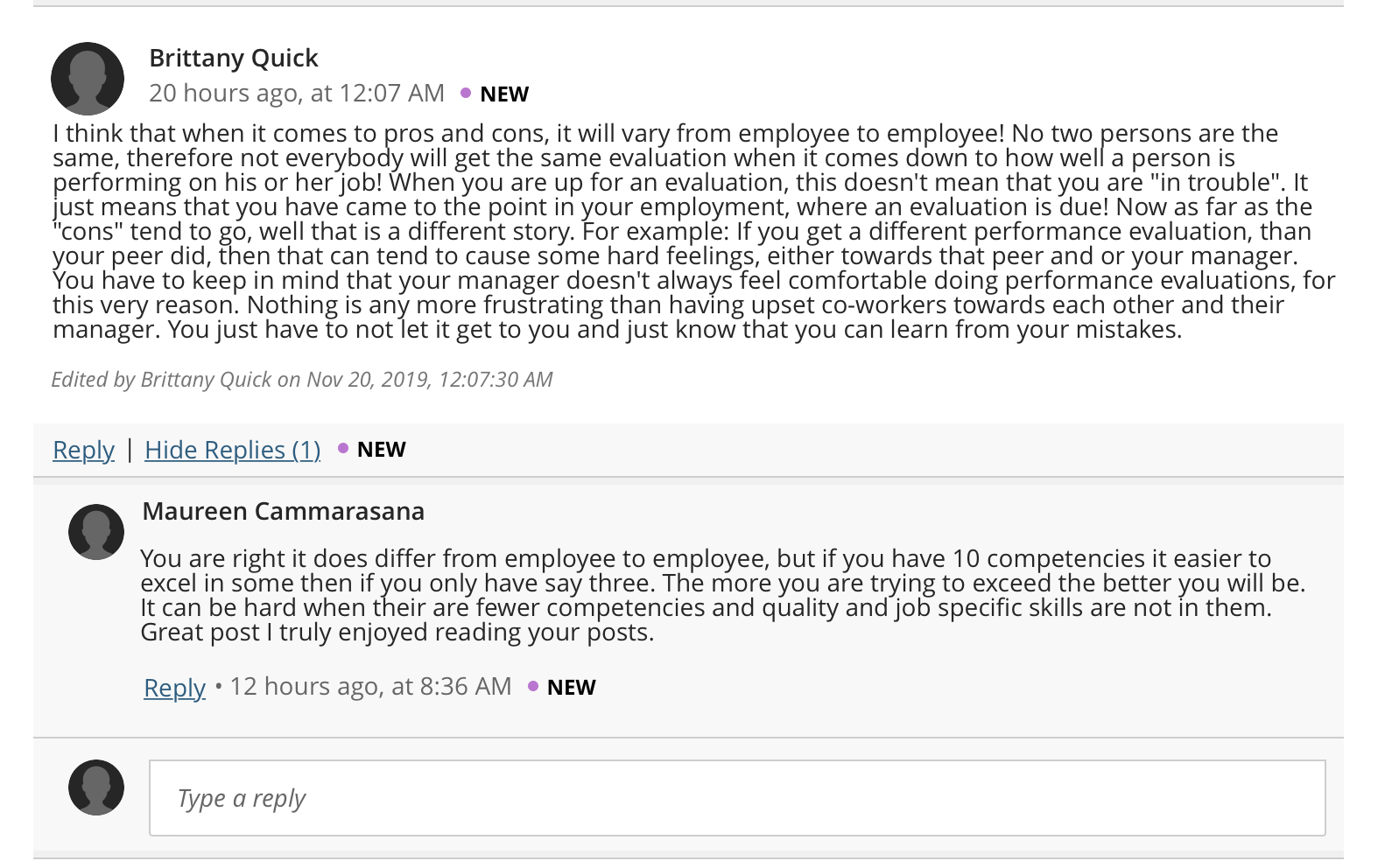Viewport: 1378px width, 868px height.
Task: Click the NEW badge on Maureen's reply
Action: [x=572, y=688]
